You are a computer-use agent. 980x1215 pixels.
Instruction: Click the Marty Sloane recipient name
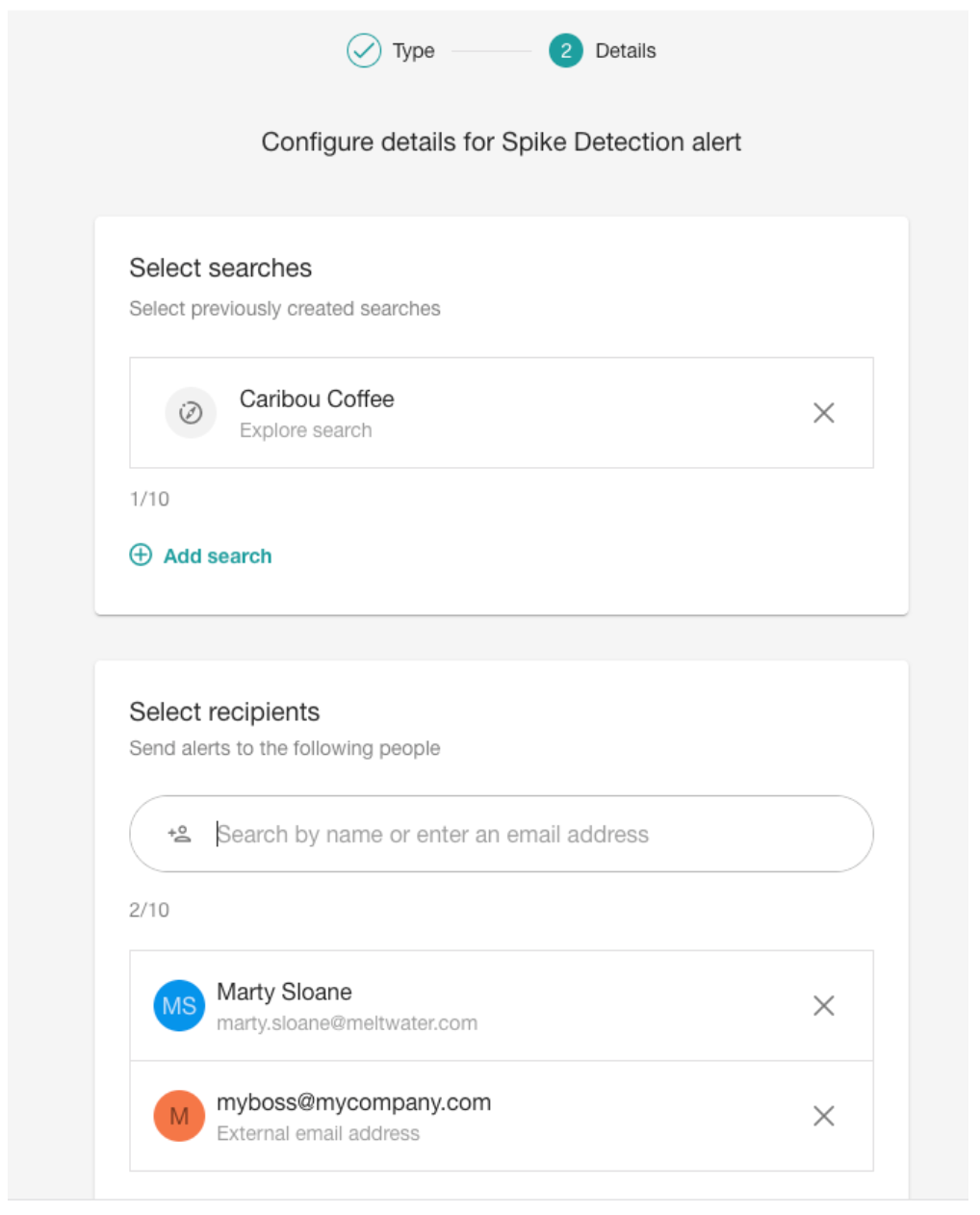[284, 992]
